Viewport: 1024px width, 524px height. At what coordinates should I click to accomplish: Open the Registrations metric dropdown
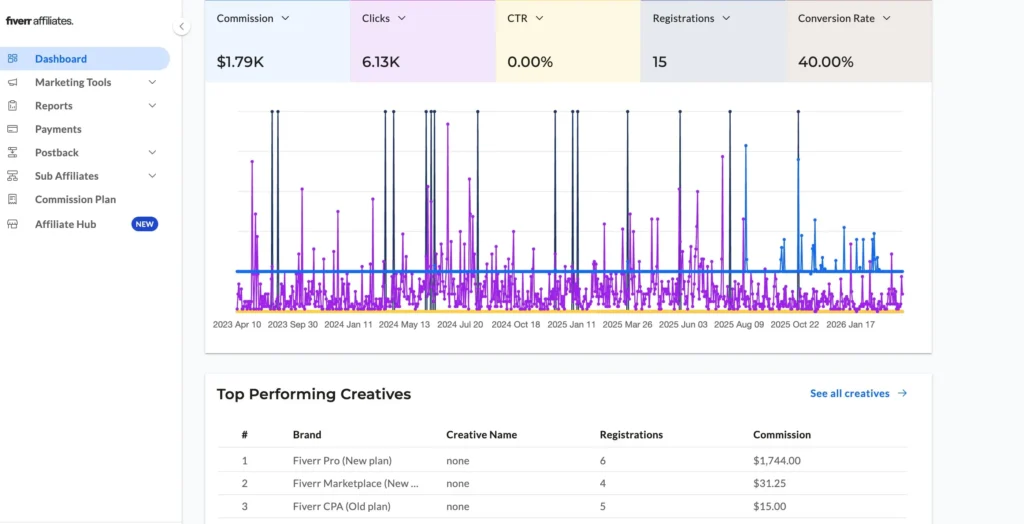[726, 18]
